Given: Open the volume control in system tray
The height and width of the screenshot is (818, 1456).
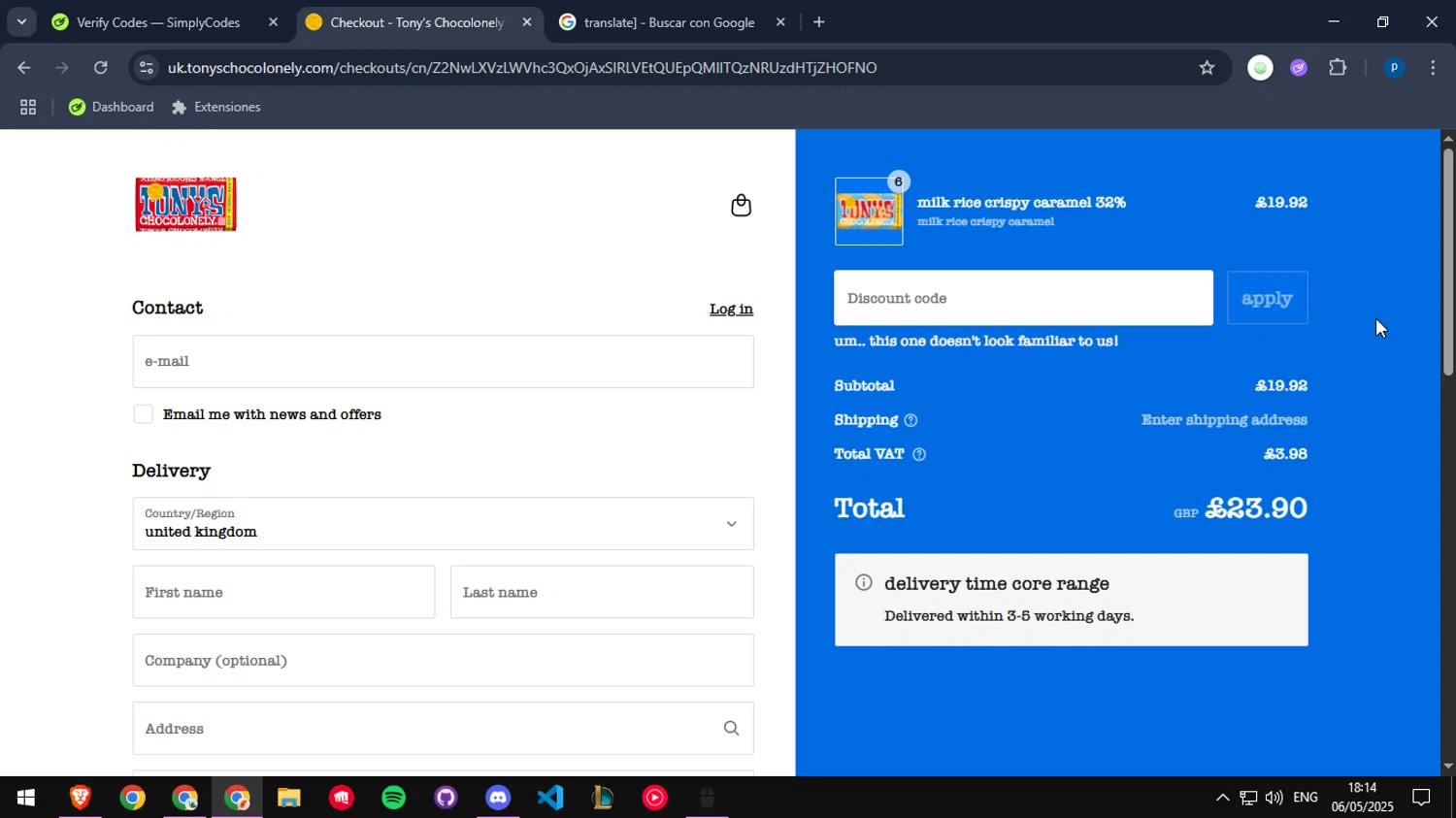Looking at the screenshot, I should (1274, 798).
